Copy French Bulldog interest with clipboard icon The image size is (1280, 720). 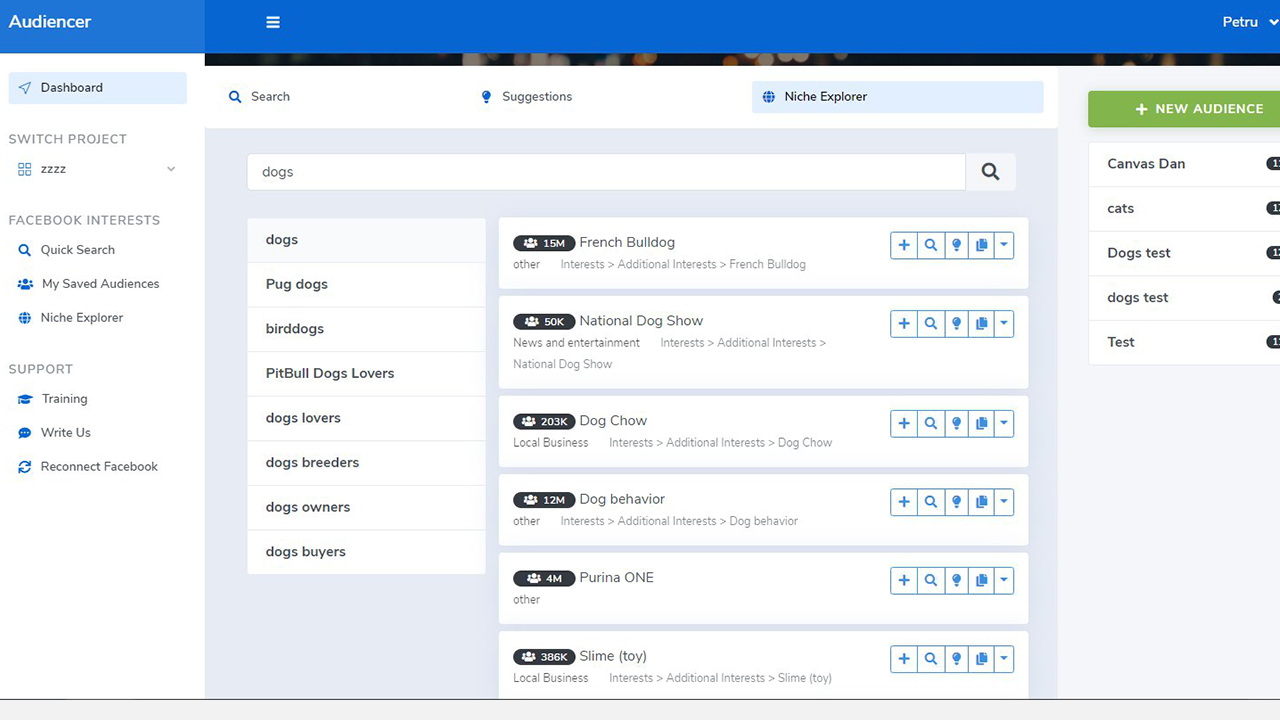click(982, 245)
